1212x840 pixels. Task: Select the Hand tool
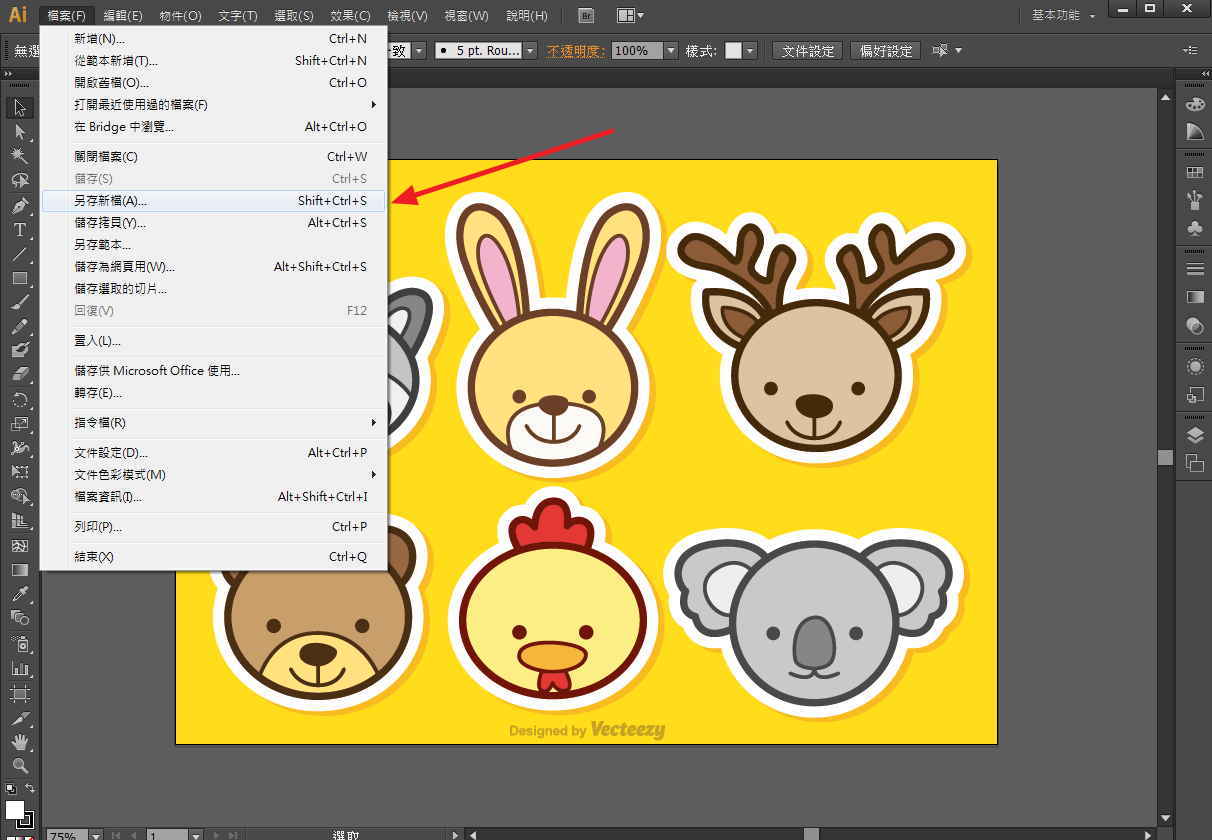click(19, 741)
